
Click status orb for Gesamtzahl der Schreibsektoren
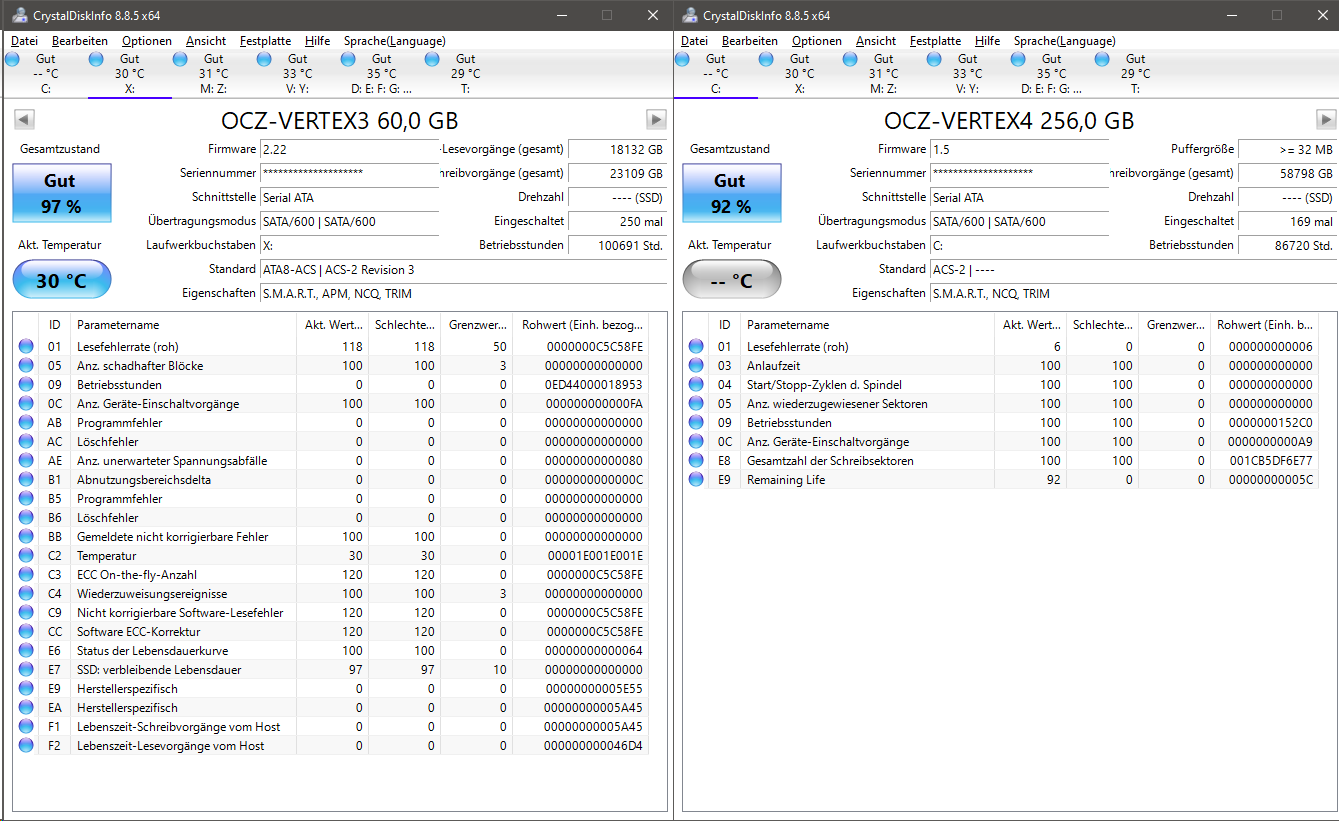[x=696, y=461]
